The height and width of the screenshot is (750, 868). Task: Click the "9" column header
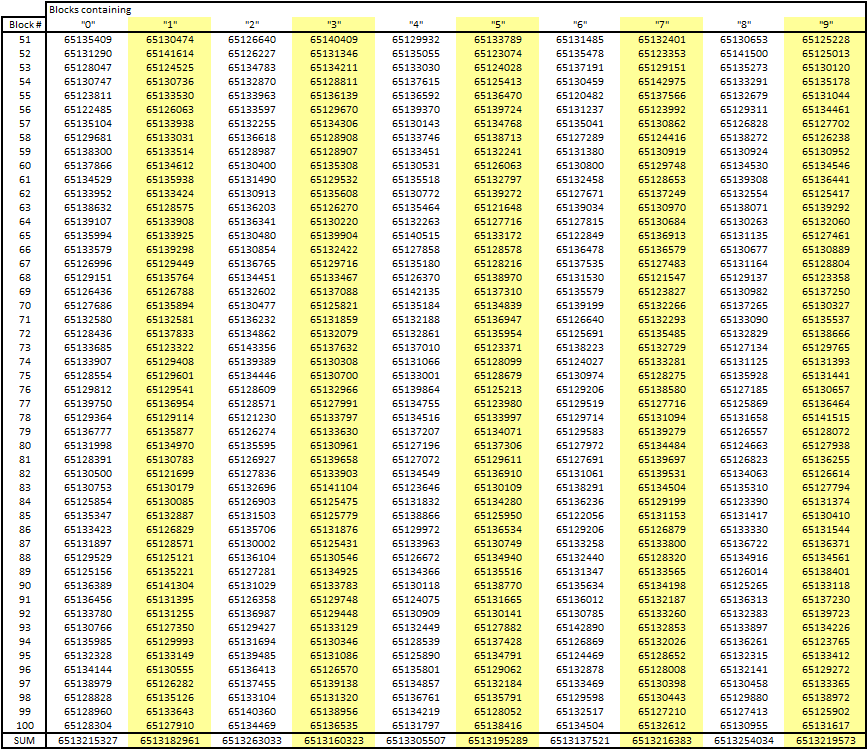[x=825, y=24]
